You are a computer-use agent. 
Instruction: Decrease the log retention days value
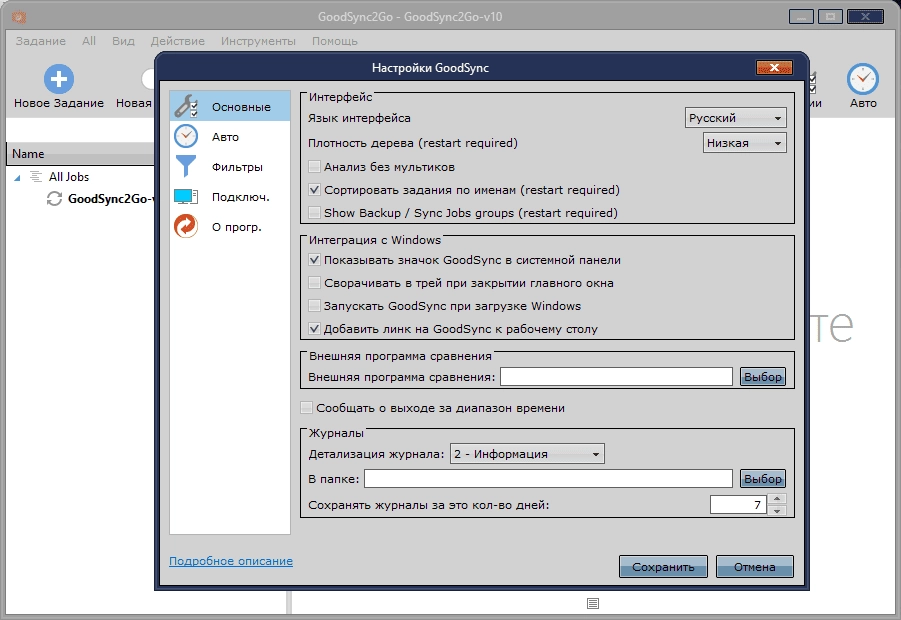(777, 510)
